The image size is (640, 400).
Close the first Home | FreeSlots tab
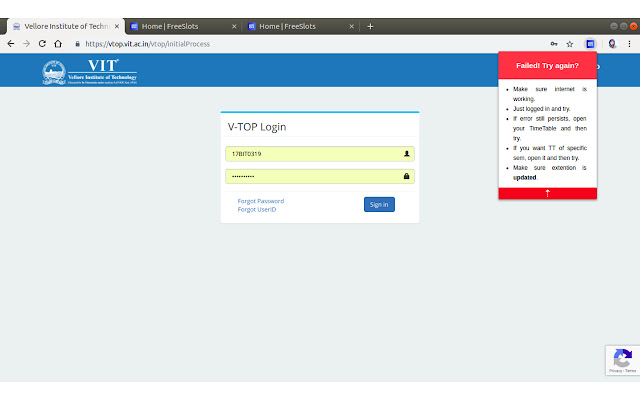234,26
